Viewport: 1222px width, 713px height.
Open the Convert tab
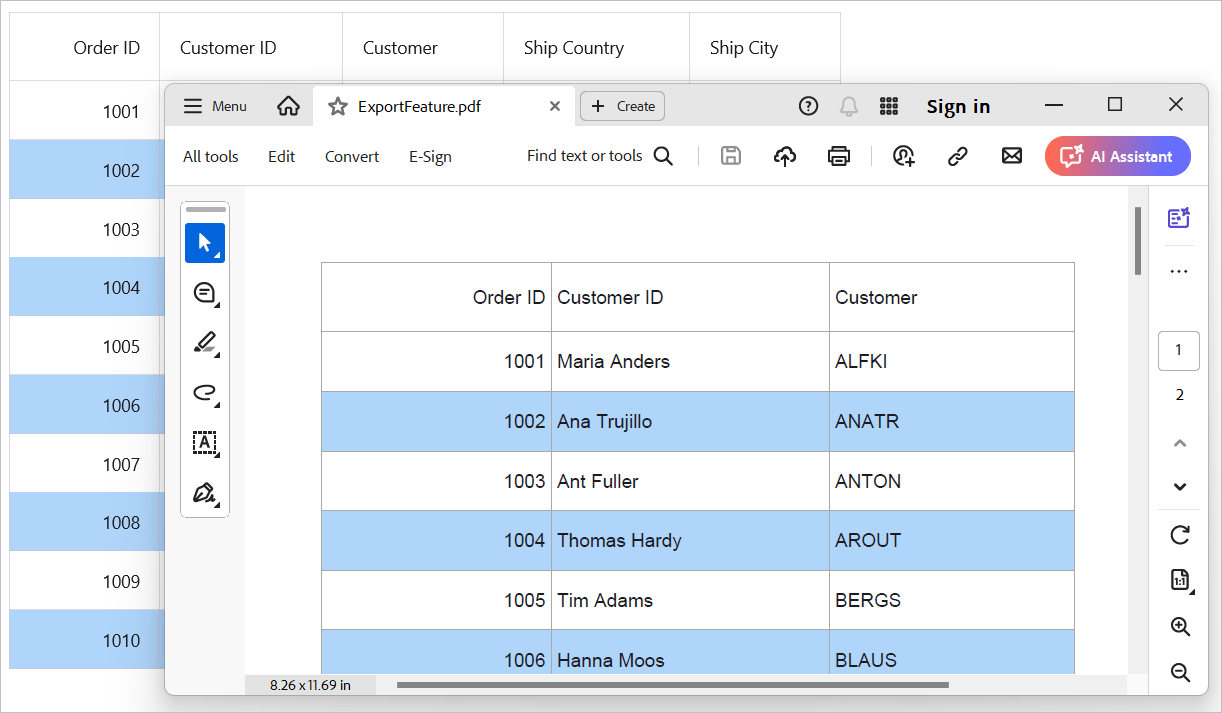[351, 156]
